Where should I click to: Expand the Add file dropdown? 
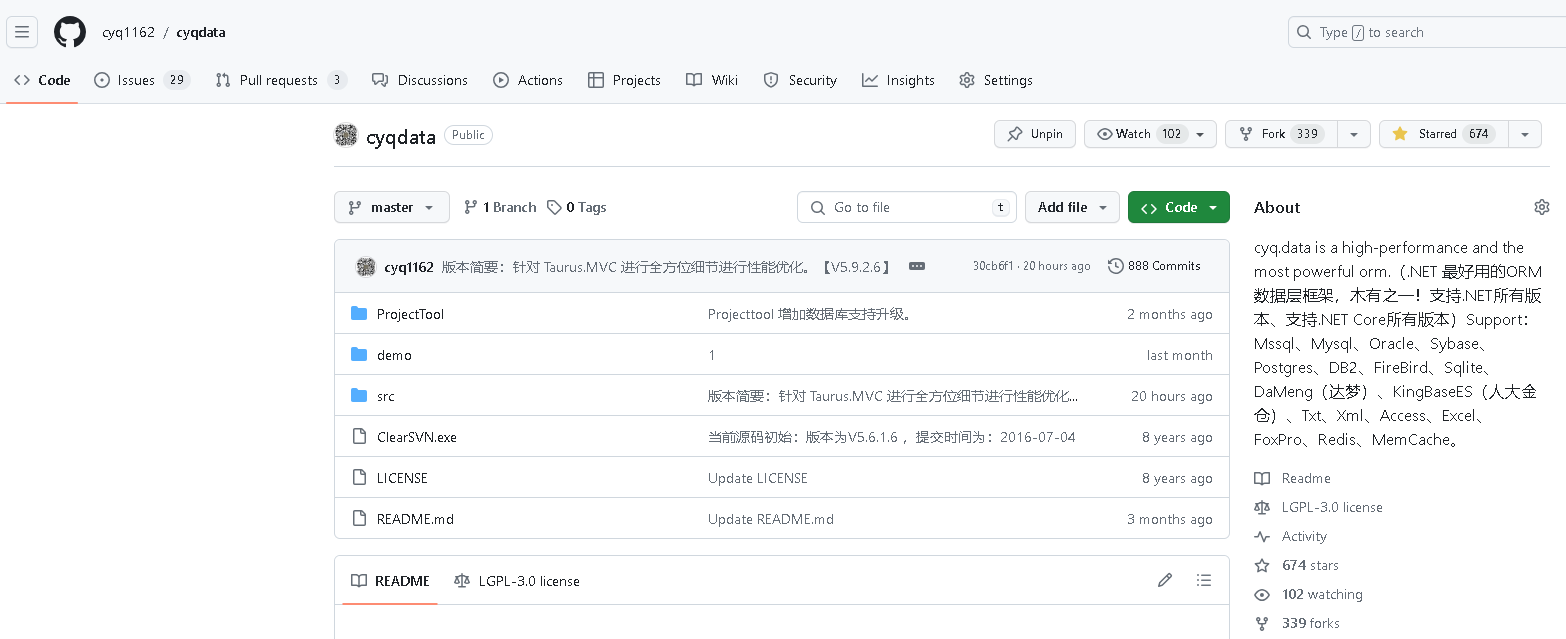click(1072, 207)
